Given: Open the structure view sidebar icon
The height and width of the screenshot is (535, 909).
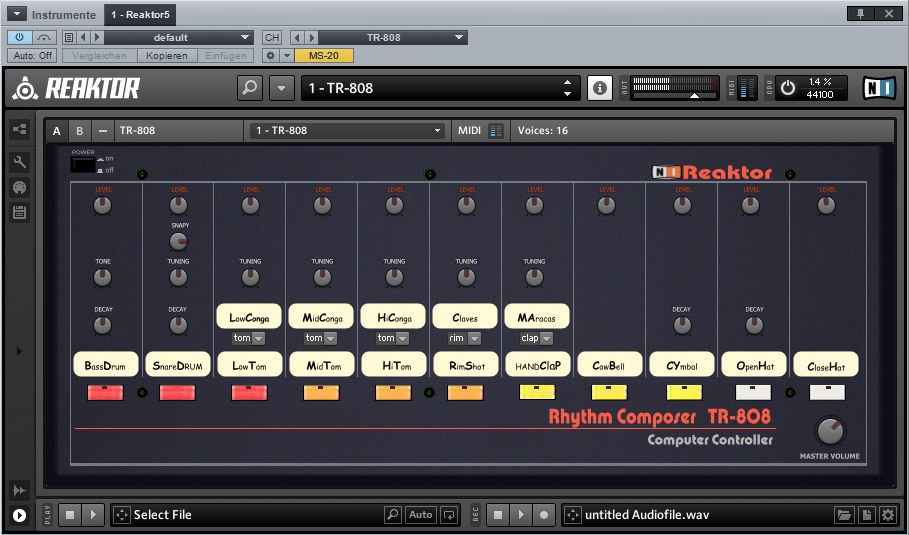Looking at the screenshot, I should click(20, 129).
